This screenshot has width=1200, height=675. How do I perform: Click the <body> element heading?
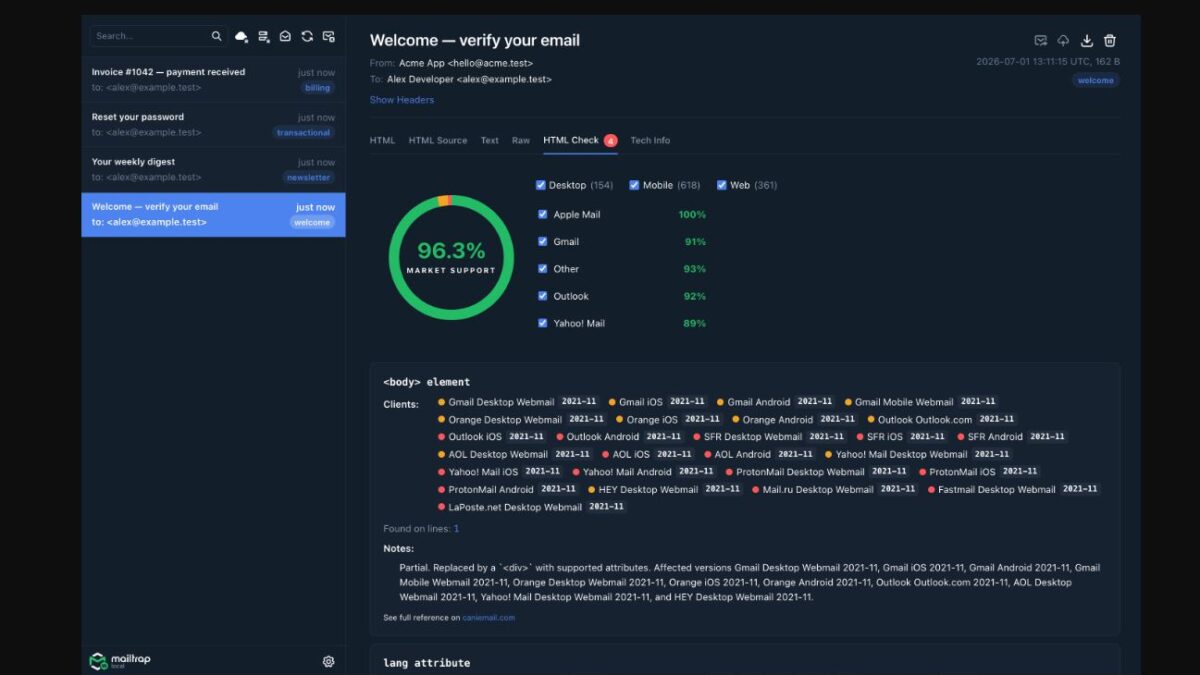click(x=426, y=382)
